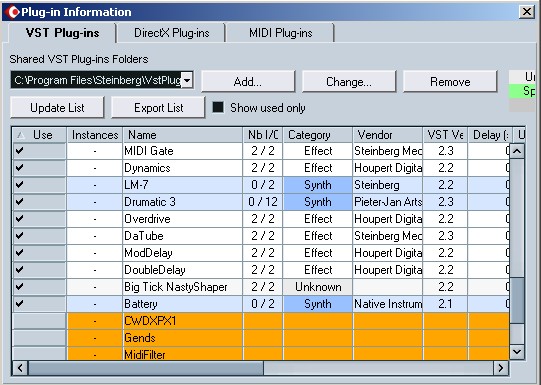541x385 pixels.
Task: Uncheck Use for DoubleDelay
Action: pos(20,270)
